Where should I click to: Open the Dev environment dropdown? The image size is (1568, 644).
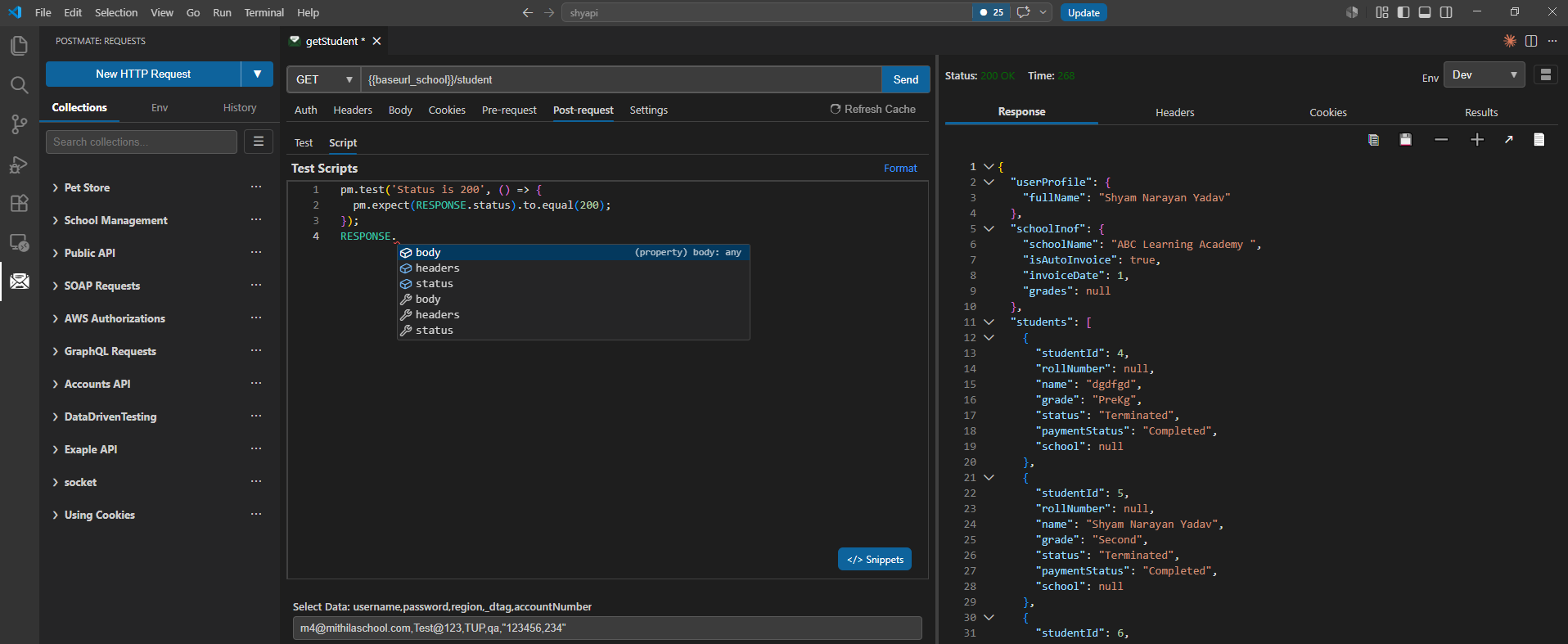point(1484,74)
